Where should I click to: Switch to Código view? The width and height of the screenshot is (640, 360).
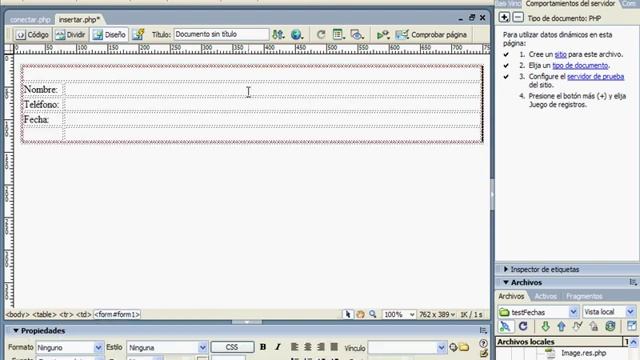click(x=32, y=35)
